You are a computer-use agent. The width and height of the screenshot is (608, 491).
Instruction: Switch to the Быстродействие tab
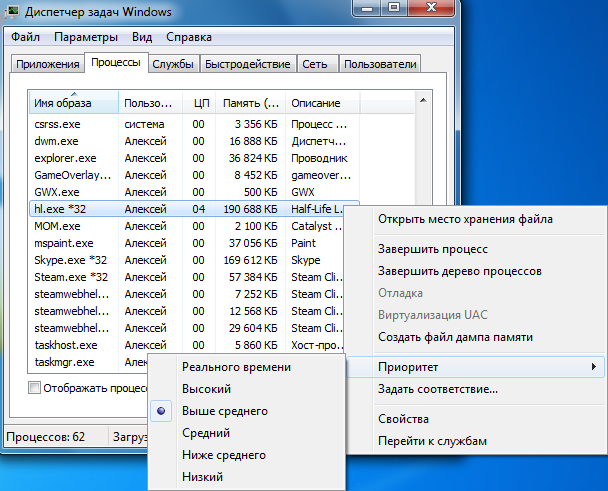247,64
